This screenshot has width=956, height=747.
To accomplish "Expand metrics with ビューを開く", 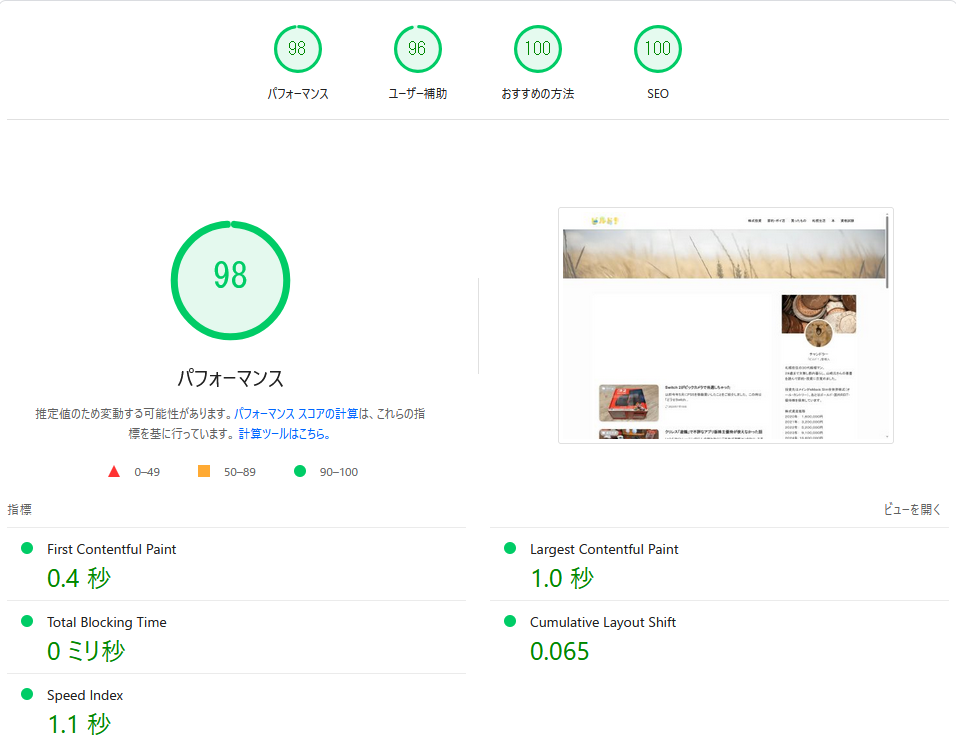I will [912, 509].
